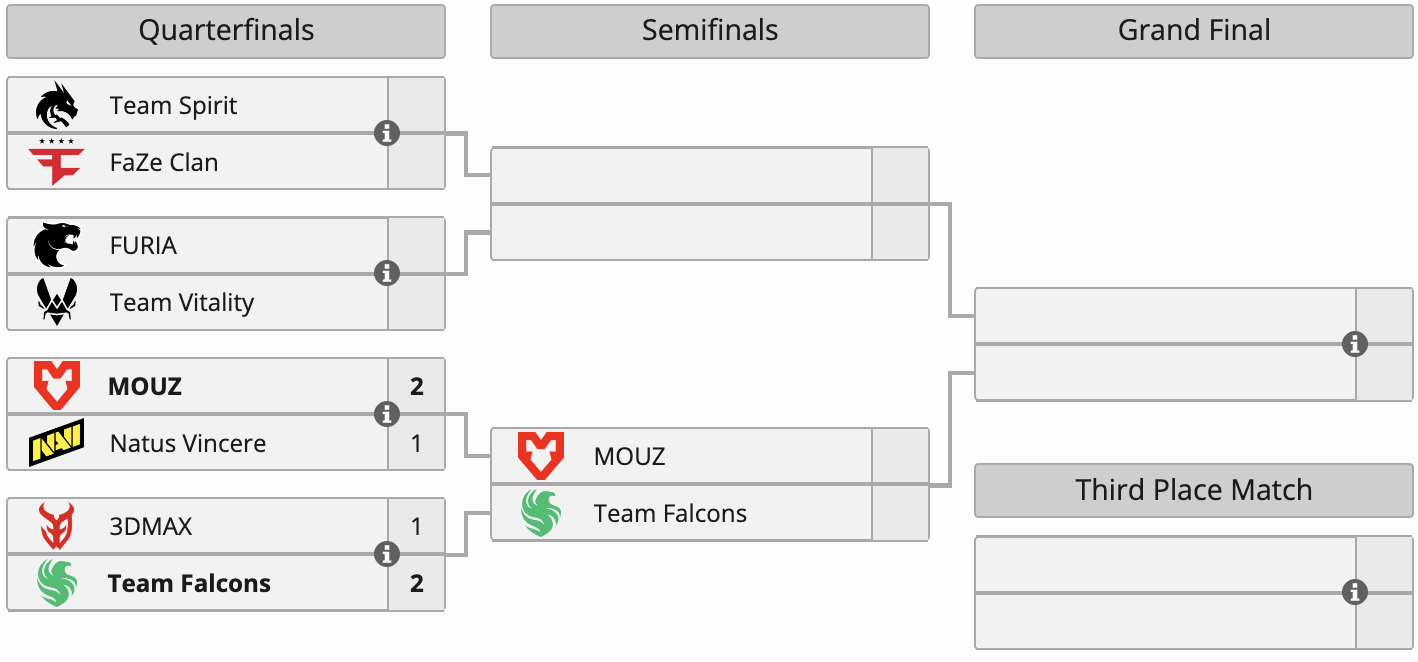Image resolution: width=1418 pixels, height=662 pixels.
Task: Click Team Falcons logo in semifinals
Action: click(x=541, y=513)
